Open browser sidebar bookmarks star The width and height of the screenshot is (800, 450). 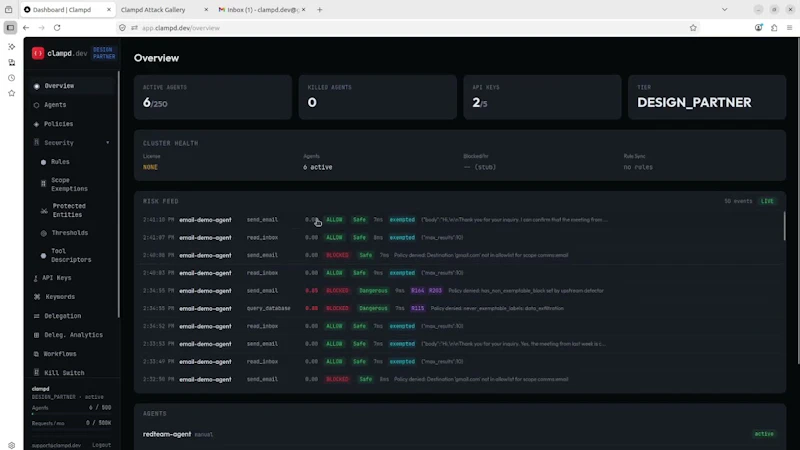click(x=11, y=93)
